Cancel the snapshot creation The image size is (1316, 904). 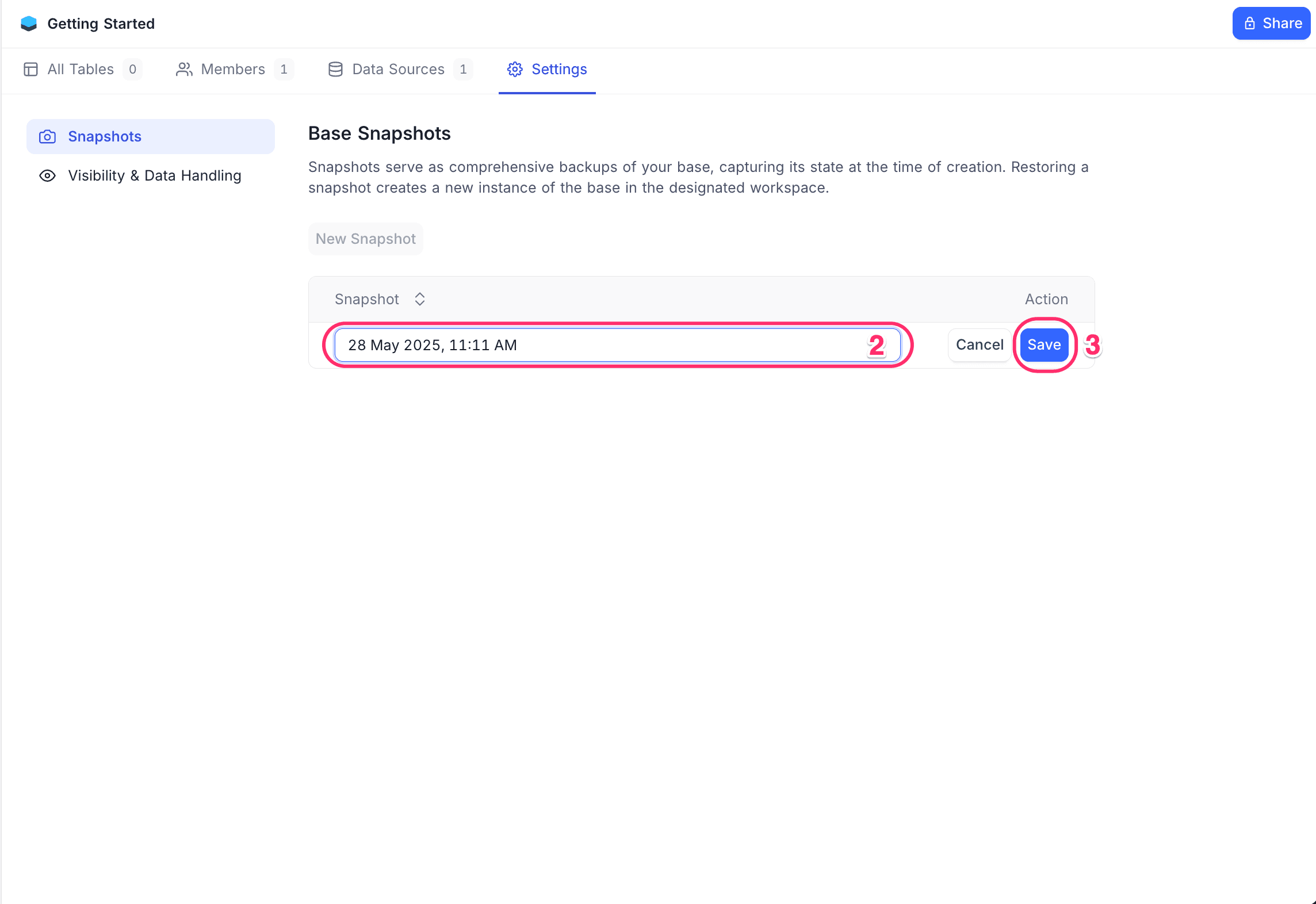(979, 345)
